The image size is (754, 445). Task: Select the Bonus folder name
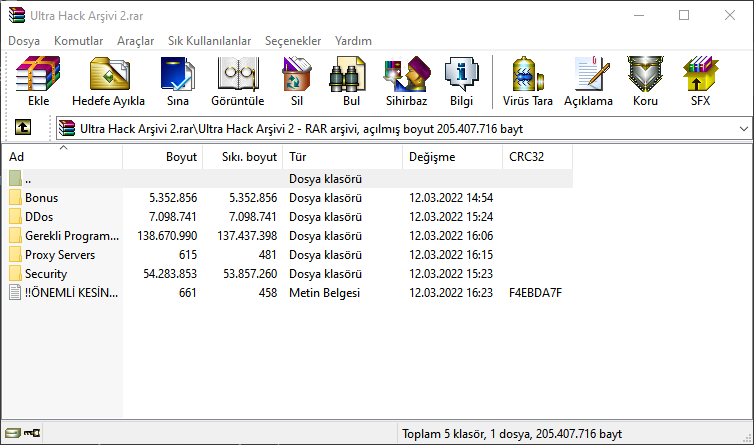coord(41,198)
